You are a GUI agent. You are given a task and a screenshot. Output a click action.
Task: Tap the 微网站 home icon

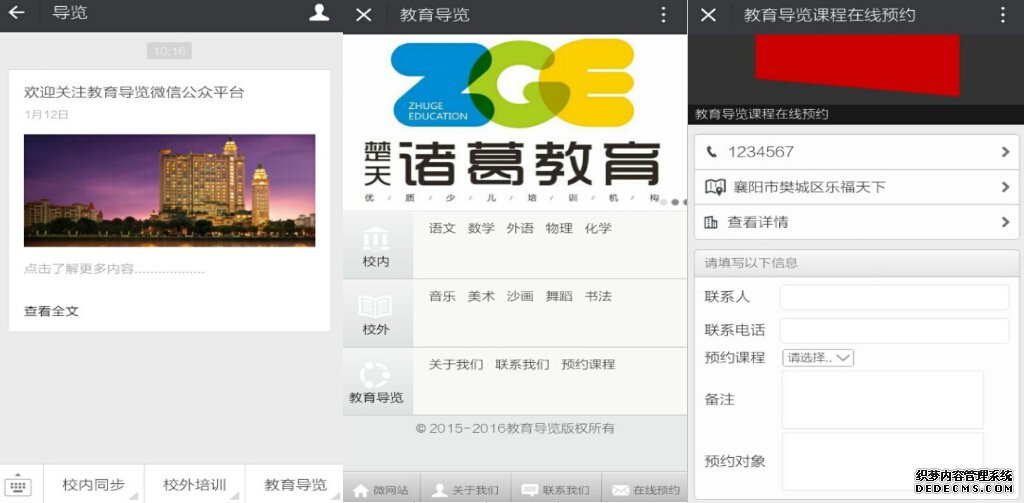[x=360, y=491]
